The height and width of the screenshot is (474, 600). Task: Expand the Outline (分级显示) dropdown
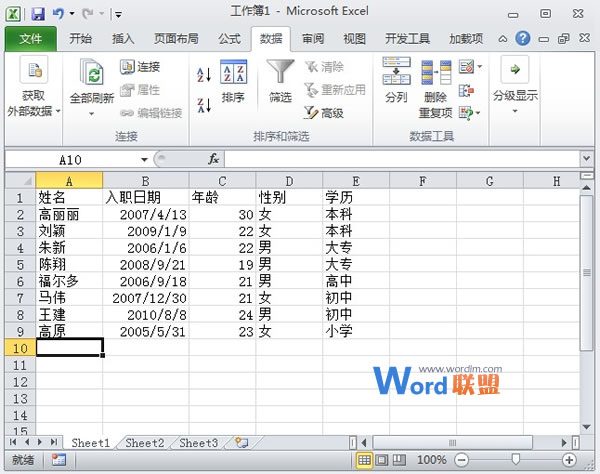(x=515, y=108)
